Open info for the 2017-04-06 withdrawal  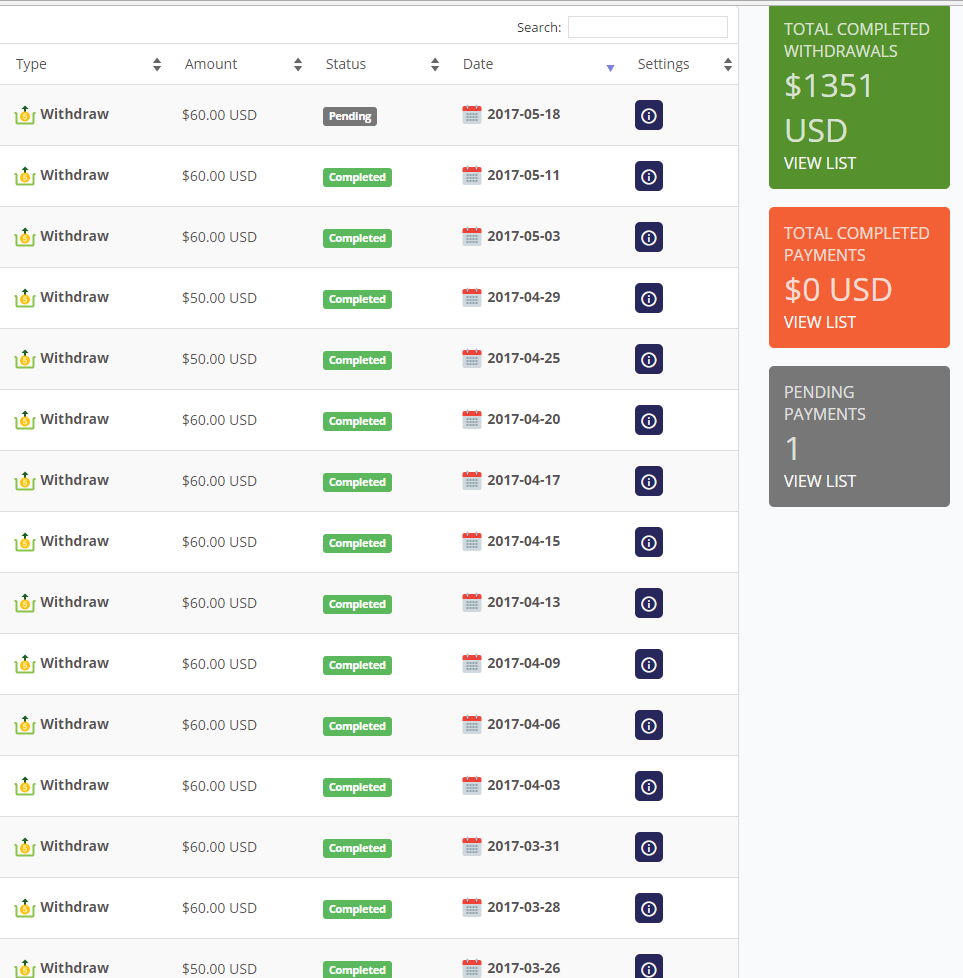pos(649,725)
